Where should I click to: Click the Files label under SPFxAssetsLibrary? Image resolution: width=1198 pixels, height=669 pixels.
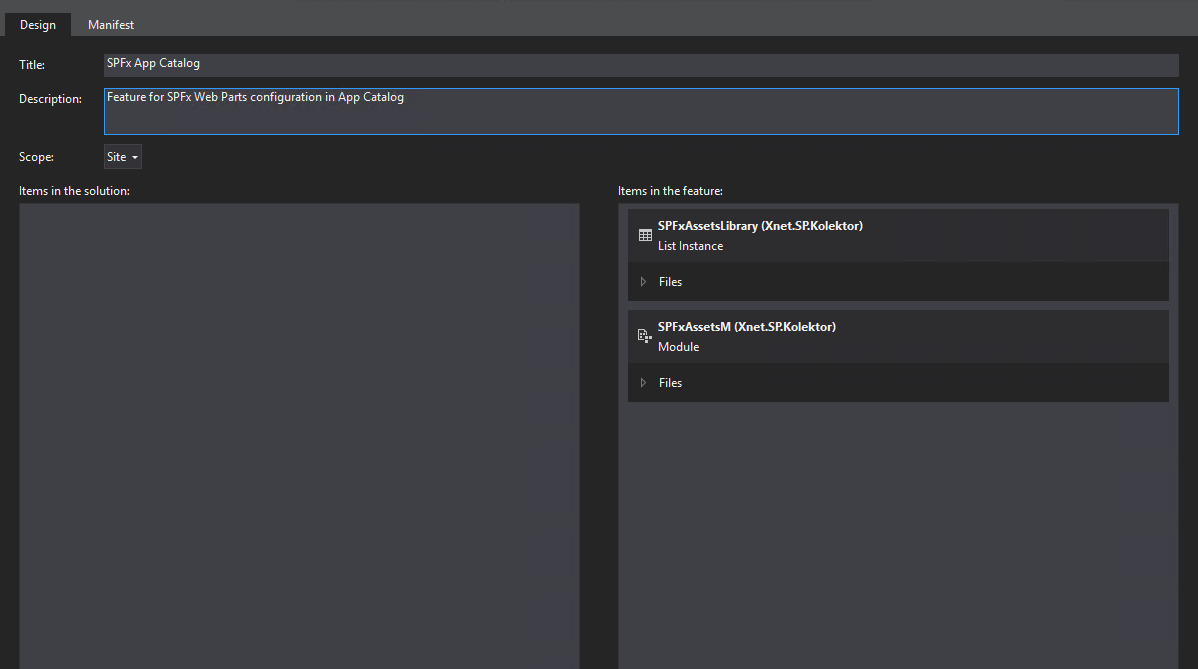coord(670,282)
